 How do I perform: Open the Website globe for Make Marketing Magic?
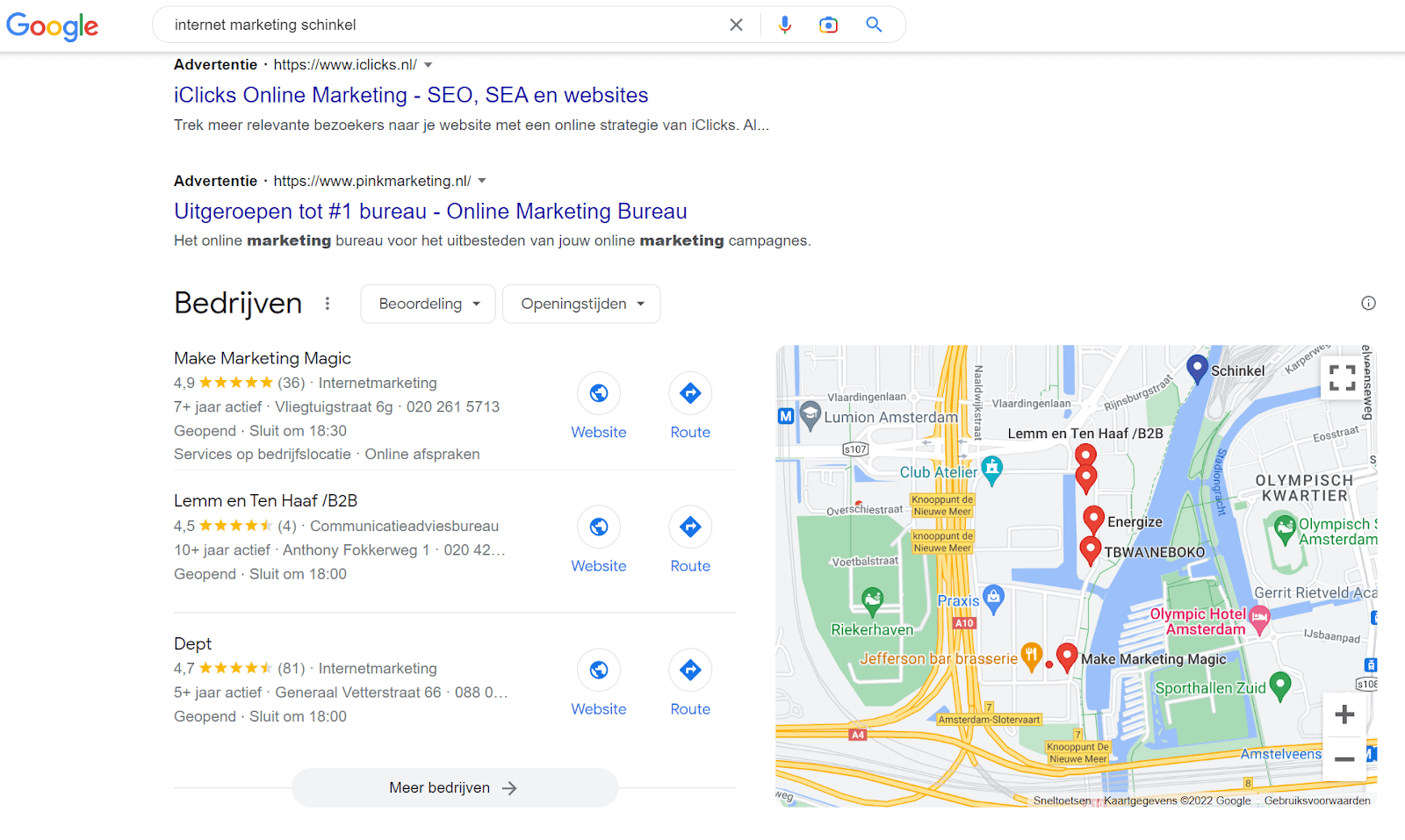[x=598, y=393]
